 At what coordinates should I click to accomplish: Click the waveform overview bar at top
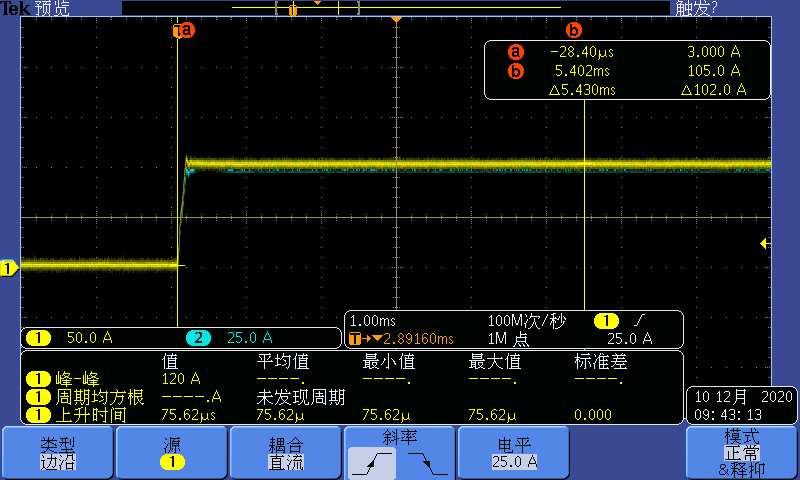(x=395, y=8)
